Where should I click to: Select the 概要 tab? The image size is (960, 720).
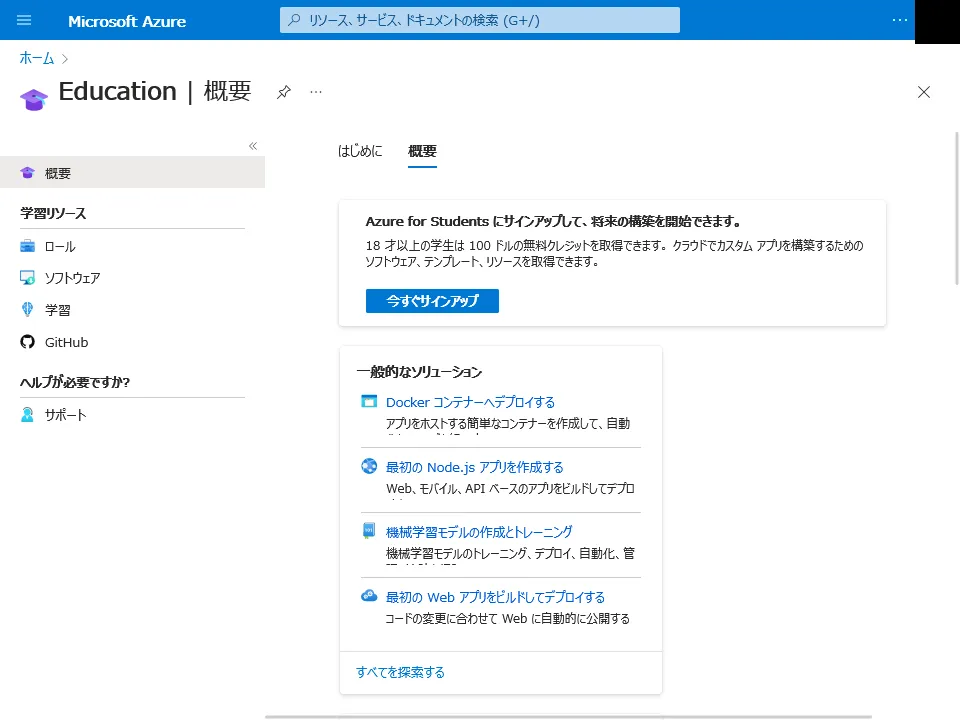(x=422, y=151)
